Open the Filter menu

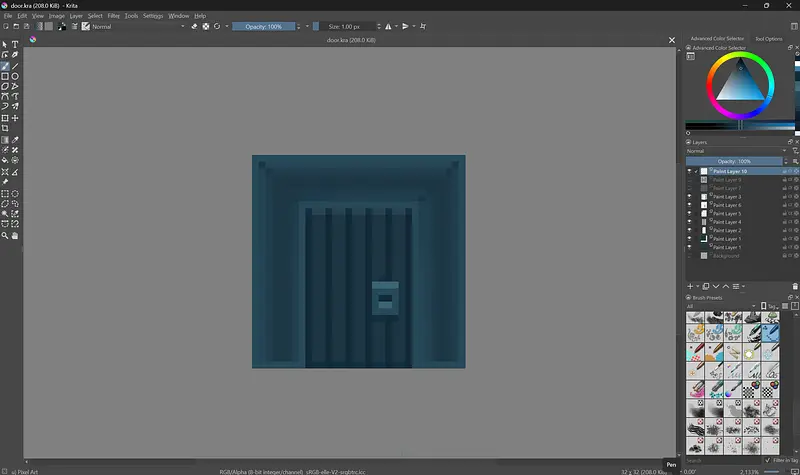pos(113,16)
